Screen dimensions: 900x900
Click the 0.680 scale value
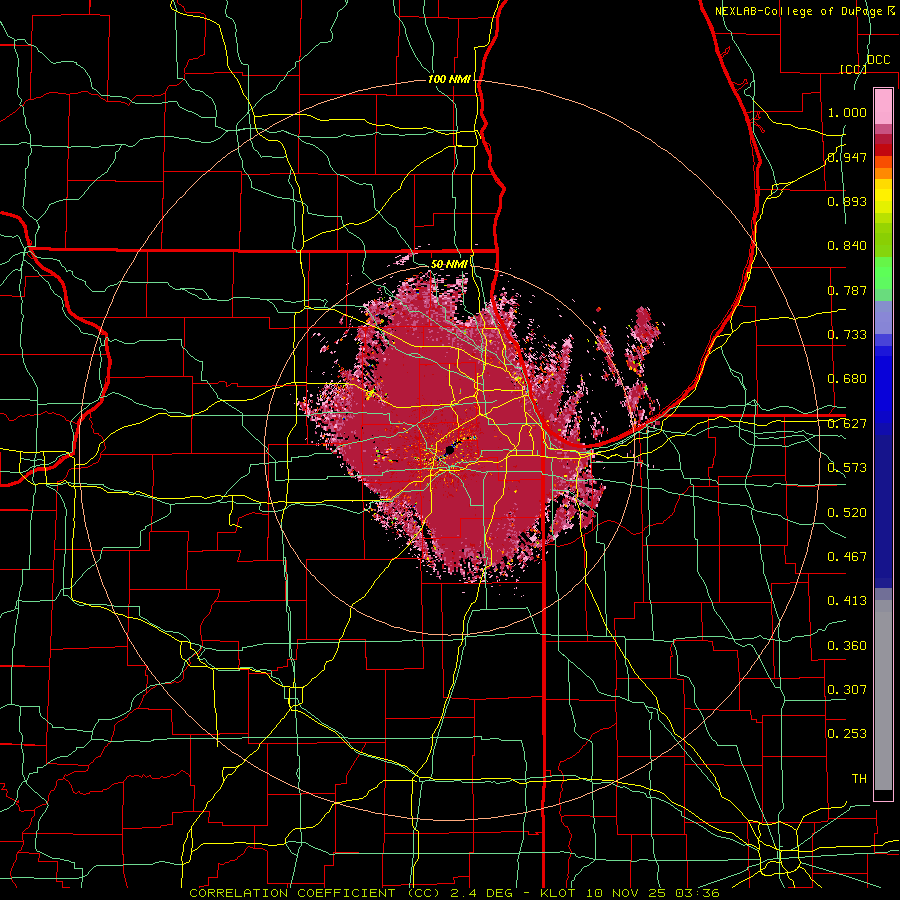[x=847, y=379]
